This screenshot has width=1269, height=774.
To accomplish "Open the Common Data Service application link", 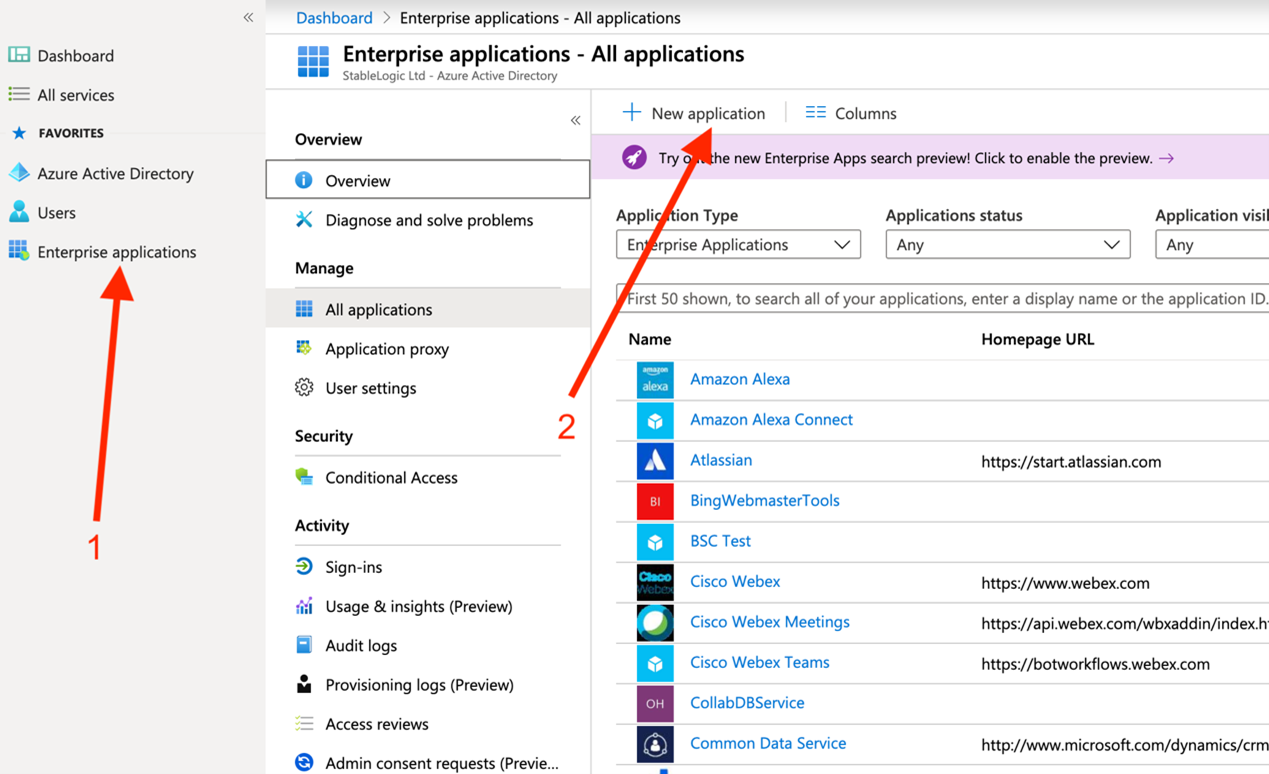I will pyautogui.click(x=768, y=743).
